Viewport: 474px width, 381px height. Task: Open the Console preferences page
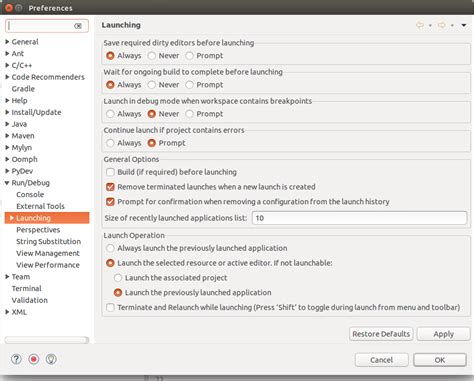30,194
